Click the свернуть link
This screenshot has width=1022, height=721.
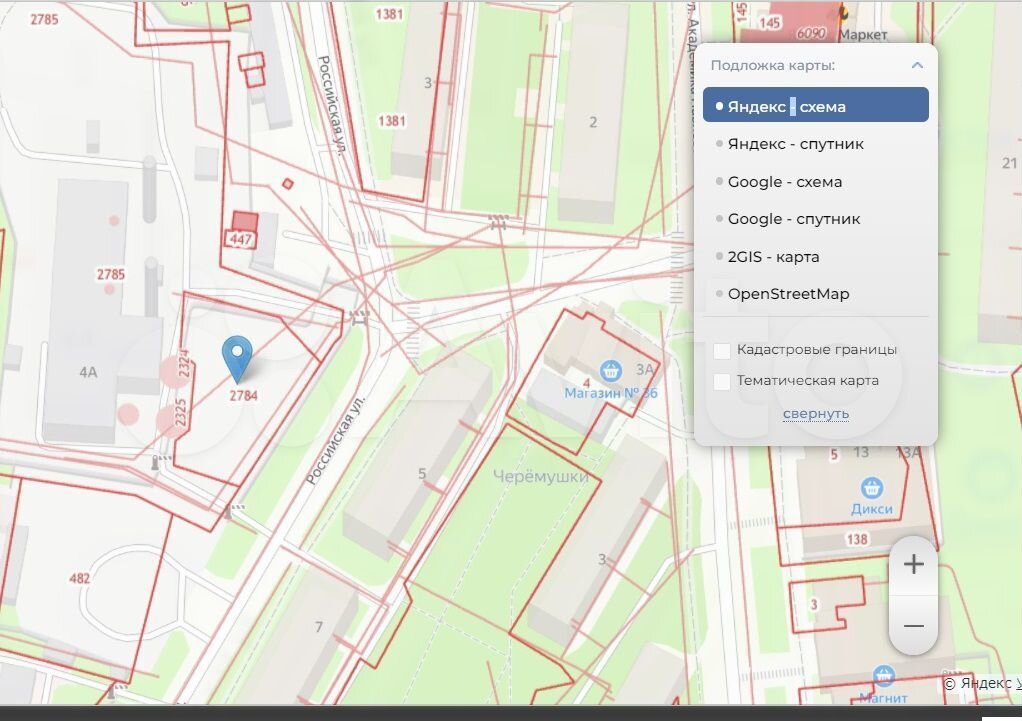pos(815,413)
